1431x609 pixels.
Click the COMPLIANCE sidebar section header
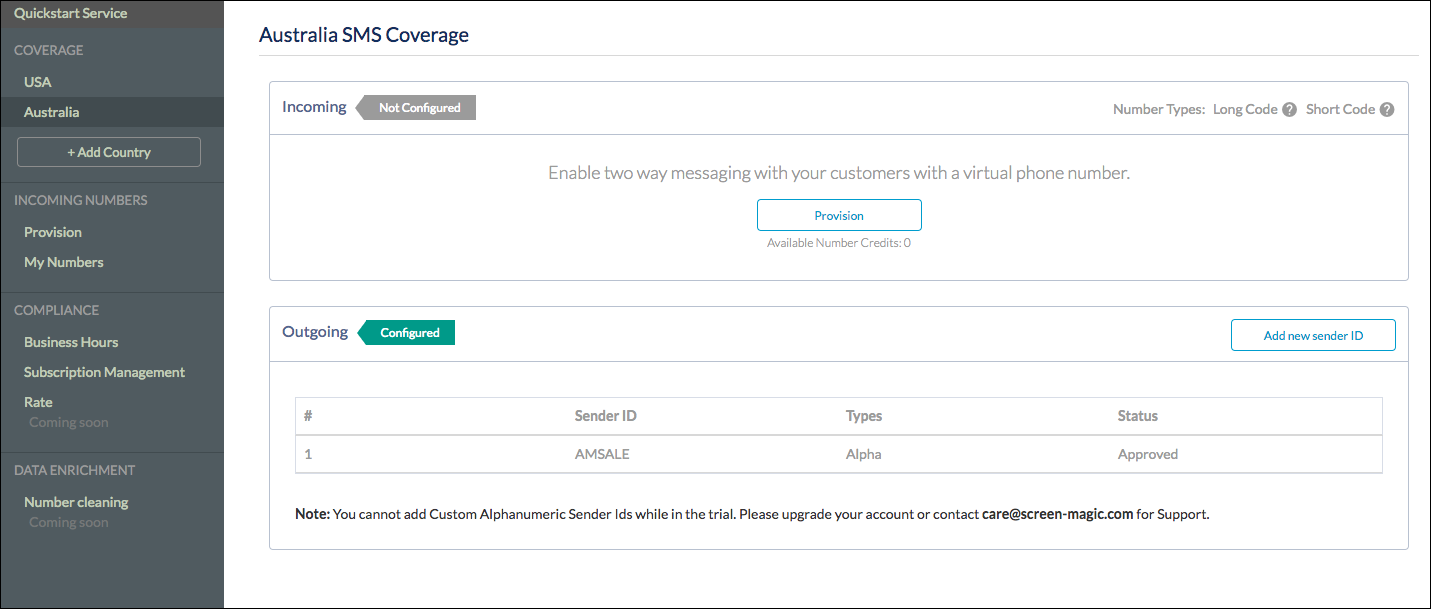[57, 310]
